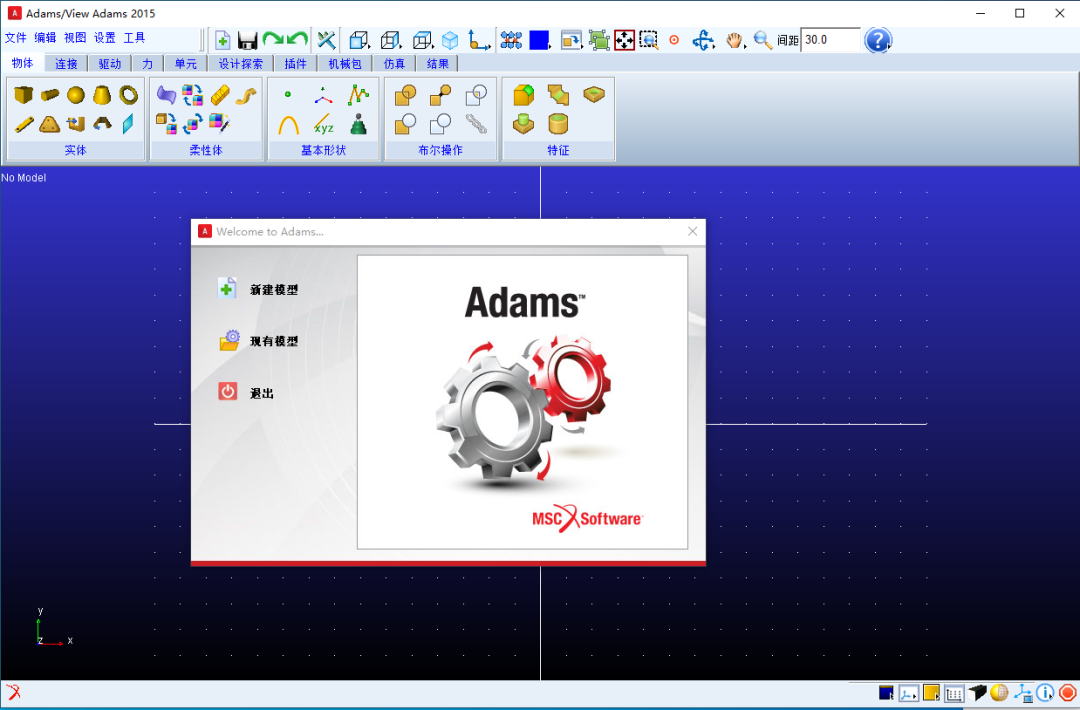1080x710 pixels.
Task: Click the save database icon
Action: pos(247,40)
